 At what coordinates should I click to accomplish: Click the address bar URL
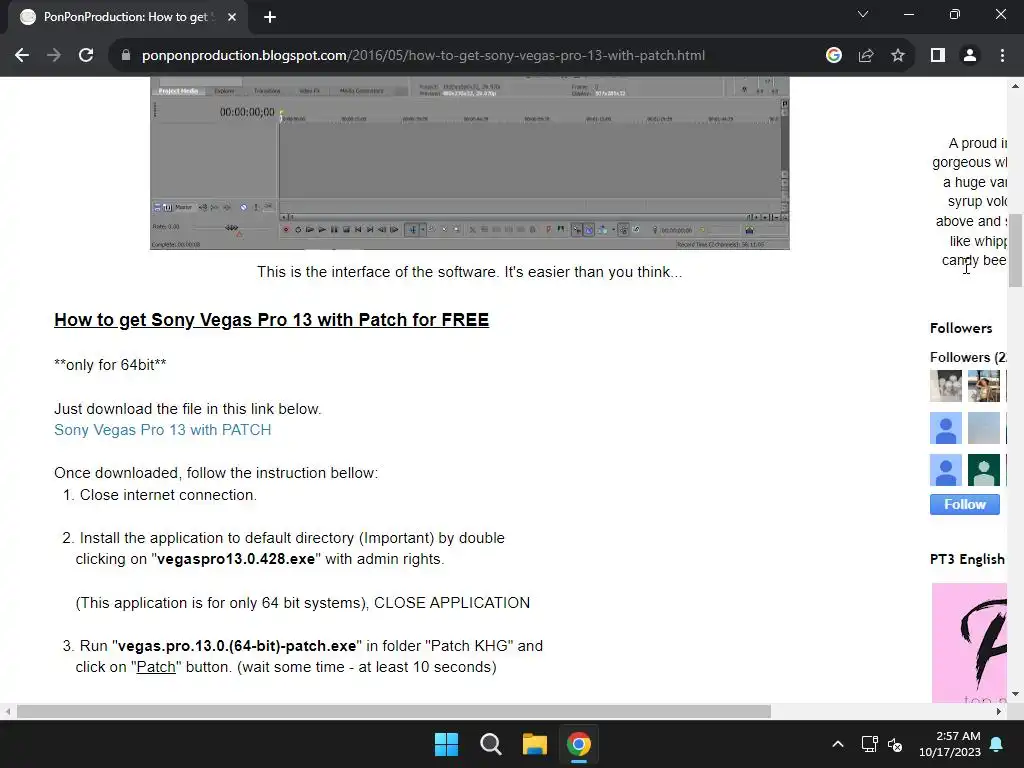(x=423, y=56)
